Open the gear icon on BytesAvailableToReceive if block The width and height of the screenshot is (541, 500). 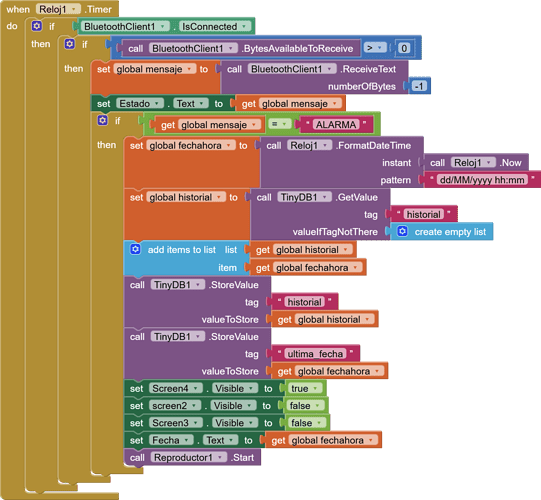tap(69, 44)
